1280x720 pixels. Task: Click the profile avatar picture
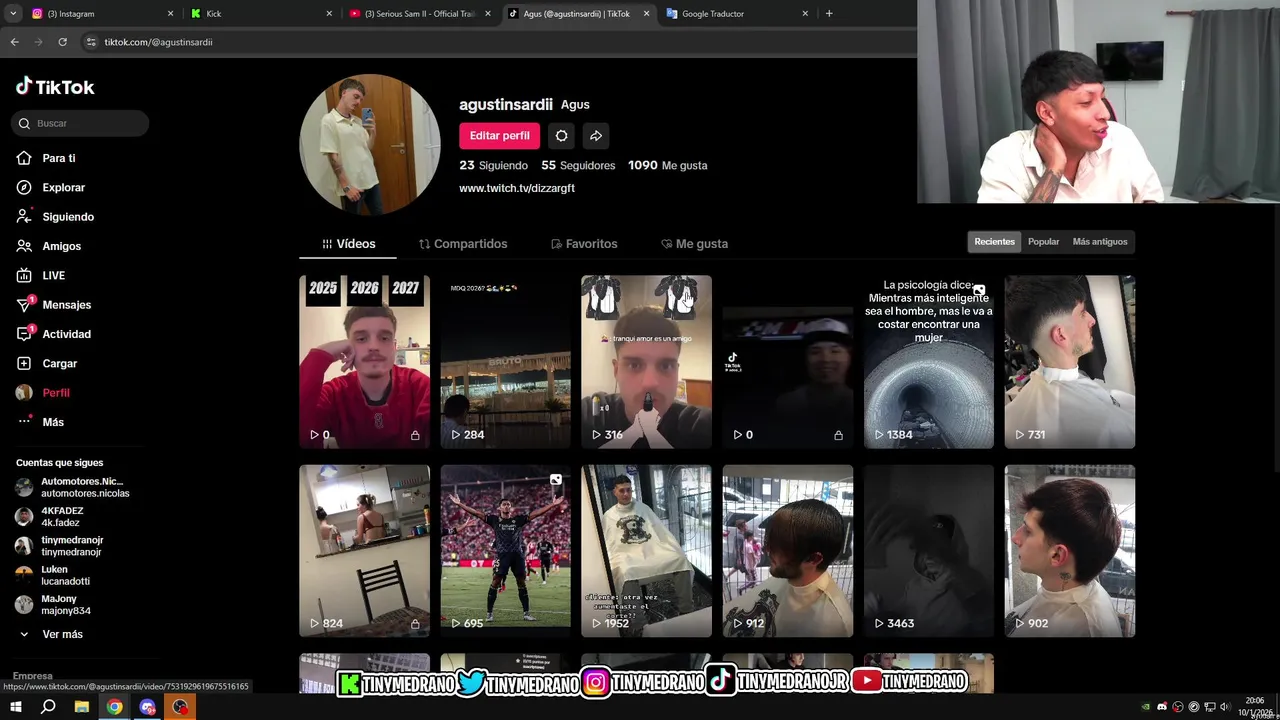(x=370, y=144)
